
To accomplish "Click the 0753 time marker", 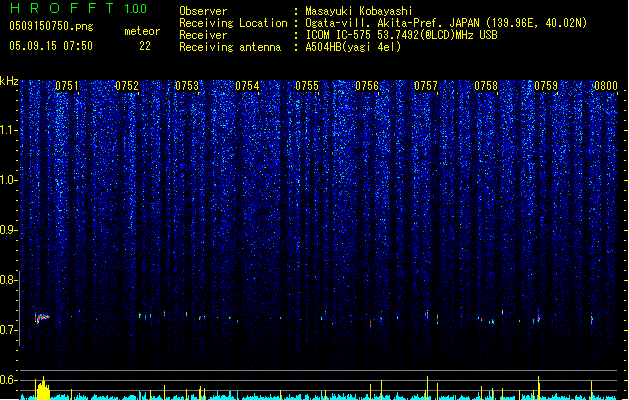I will [187, 86].
